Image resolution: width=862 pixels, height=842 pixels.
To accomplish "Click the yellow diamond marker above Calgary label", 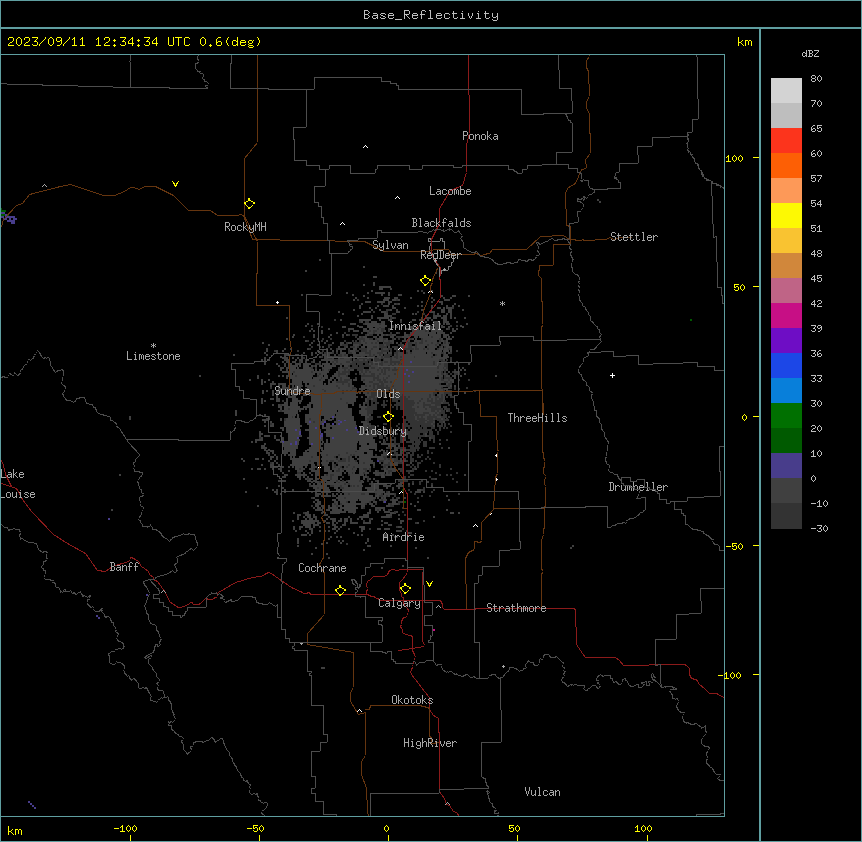I will (x=405, y=589).
